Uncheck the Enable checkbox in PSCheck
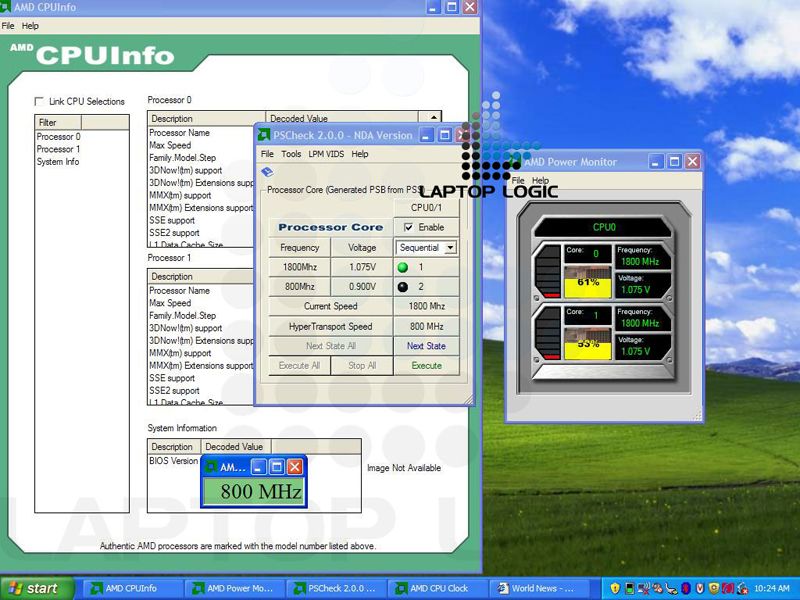Image resolution: width=800 pixels, height=600 pixels. click(x=408, y=227)
